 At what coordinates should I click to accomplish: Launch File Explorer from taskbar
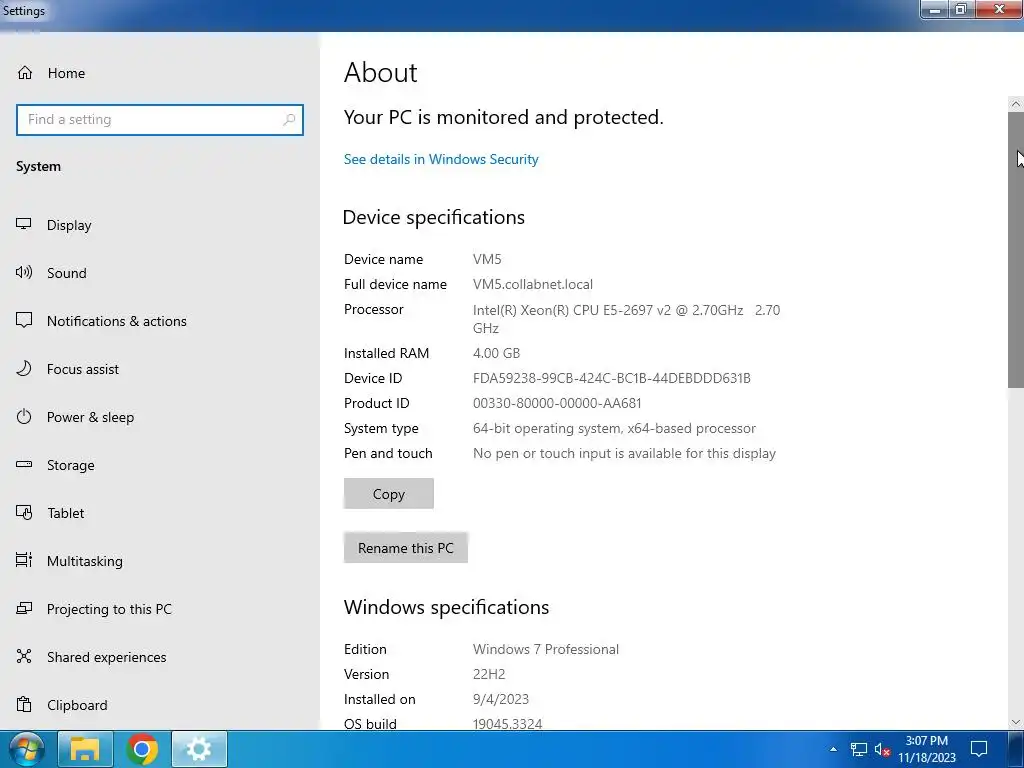tap(85, 749)
